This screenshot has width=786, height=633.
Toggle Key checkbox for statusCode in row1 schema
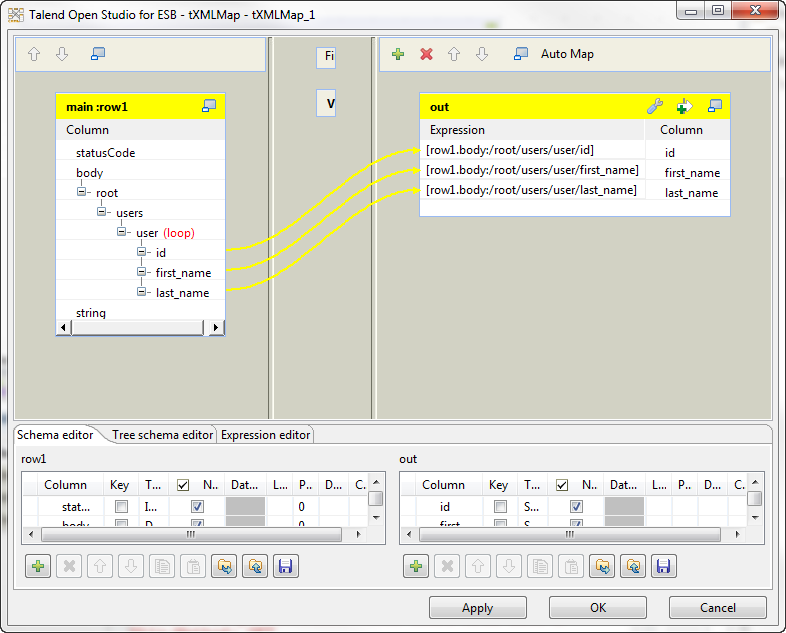click(x=121, y=507)
